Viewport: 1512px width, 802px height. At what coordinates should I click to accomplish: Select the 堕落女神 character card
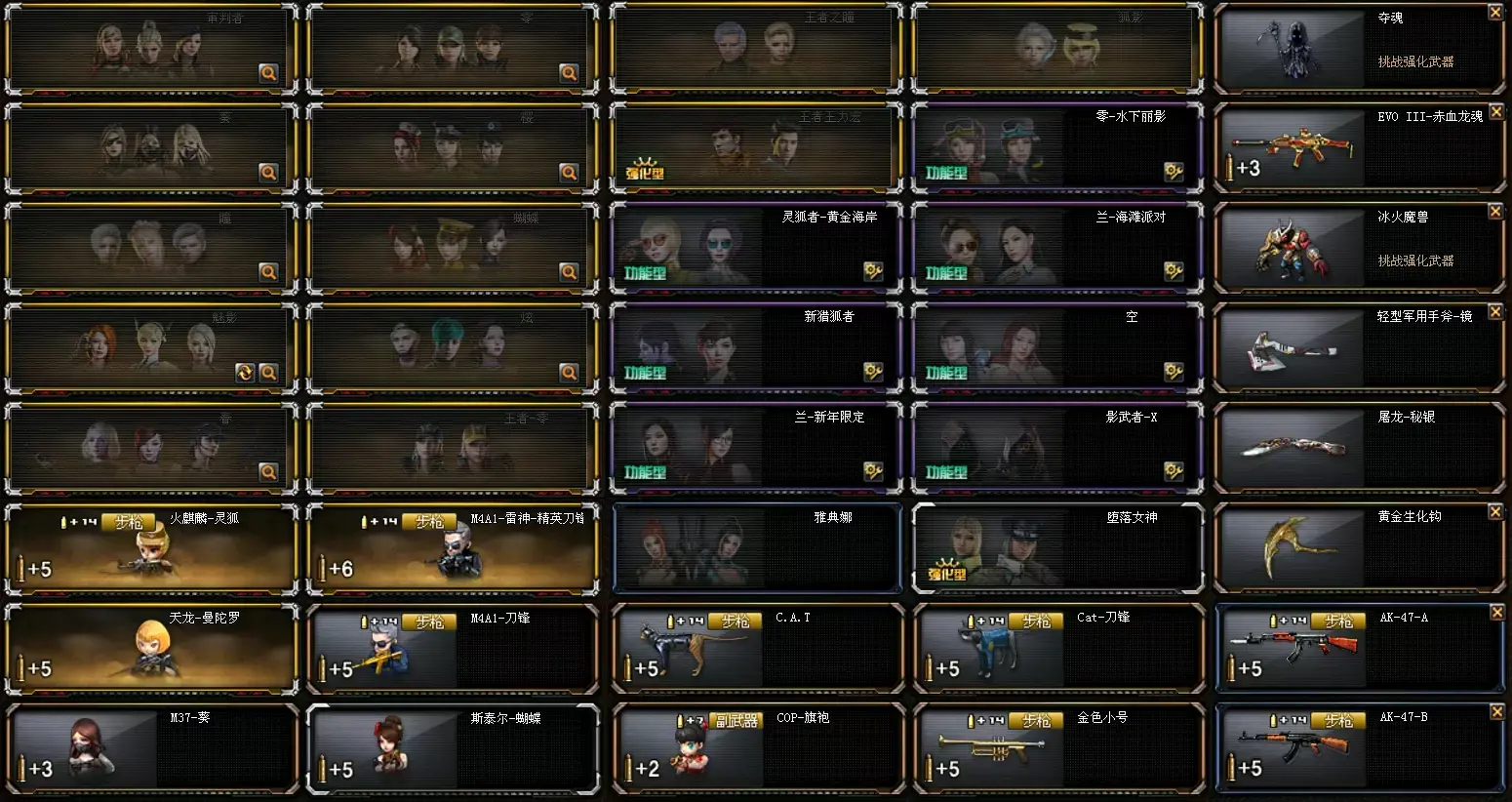pos(1058,548)
